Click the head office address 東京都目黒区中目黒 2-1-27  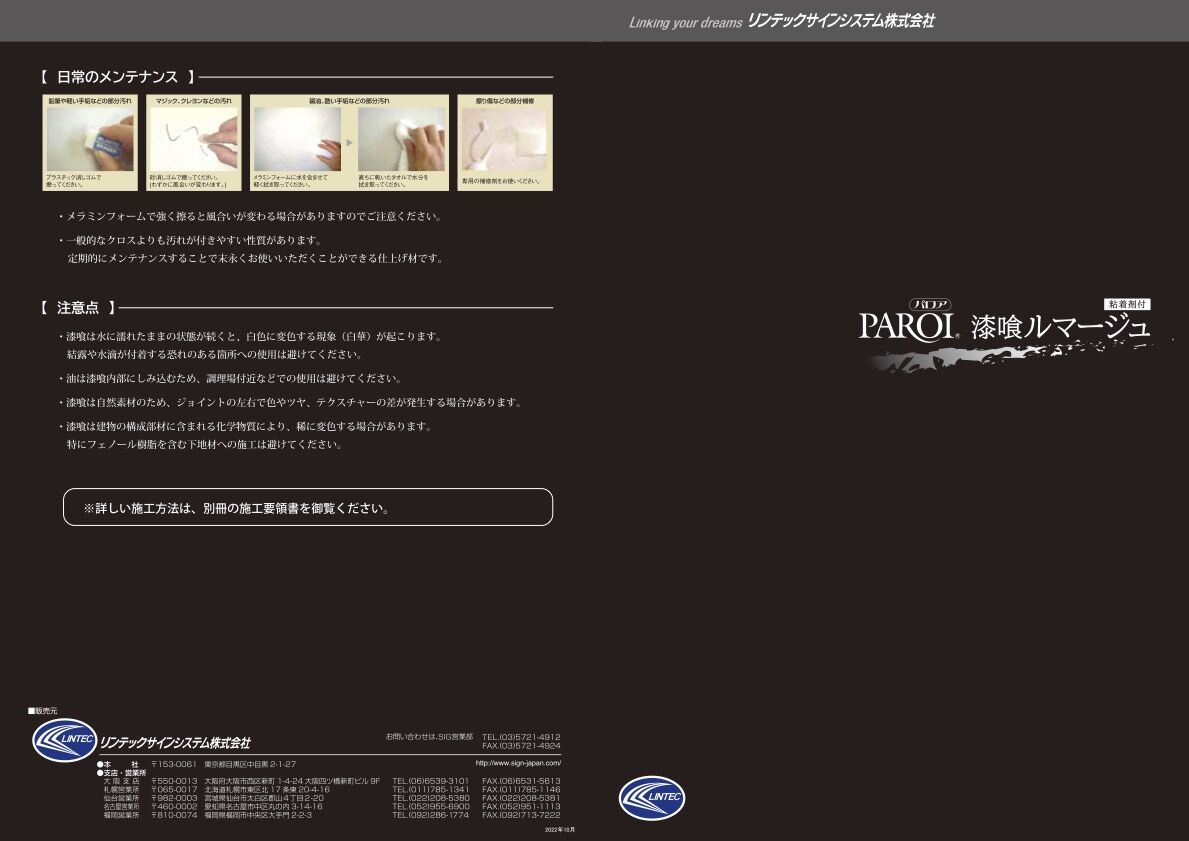point(250,764)
